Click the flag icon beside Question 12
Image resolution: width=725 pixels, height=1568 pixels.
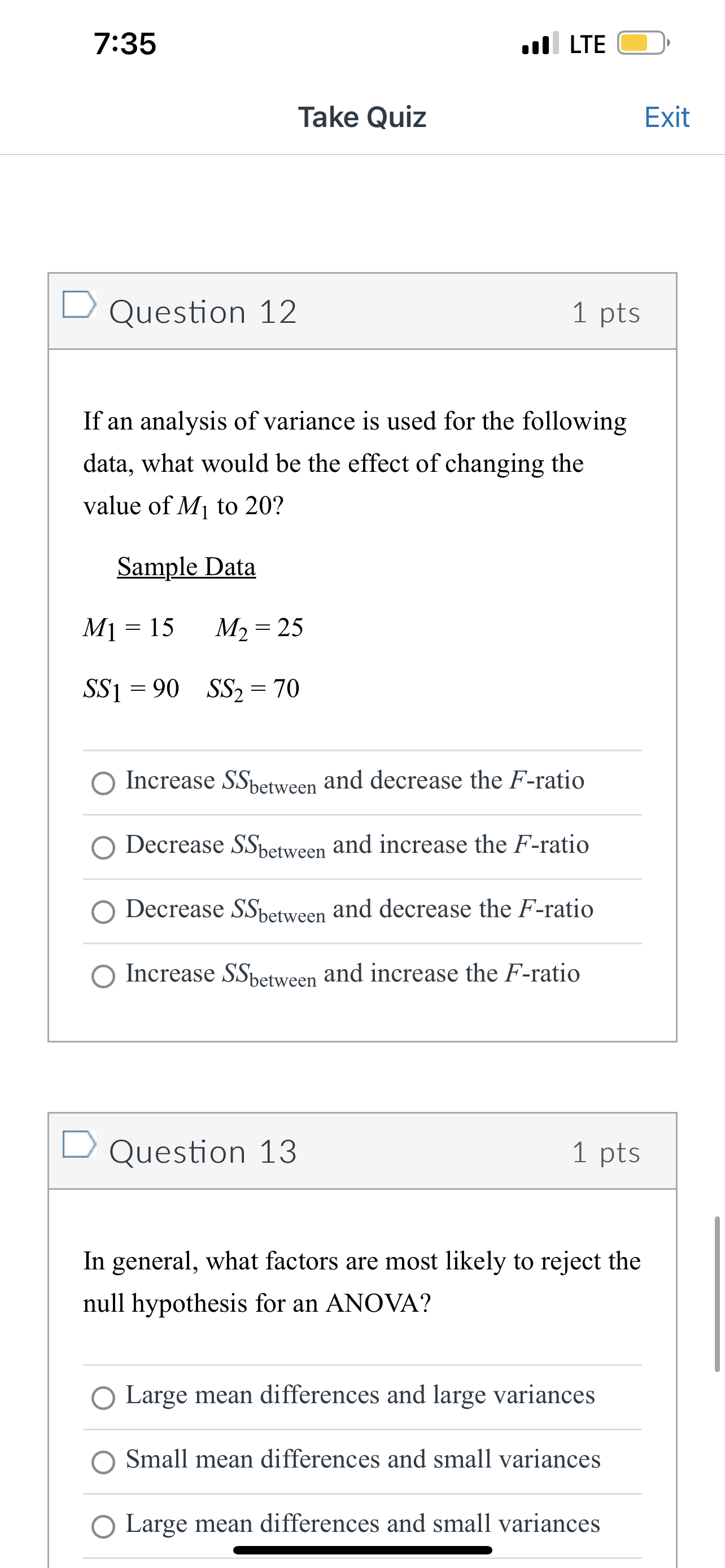(x=80, y=308)
